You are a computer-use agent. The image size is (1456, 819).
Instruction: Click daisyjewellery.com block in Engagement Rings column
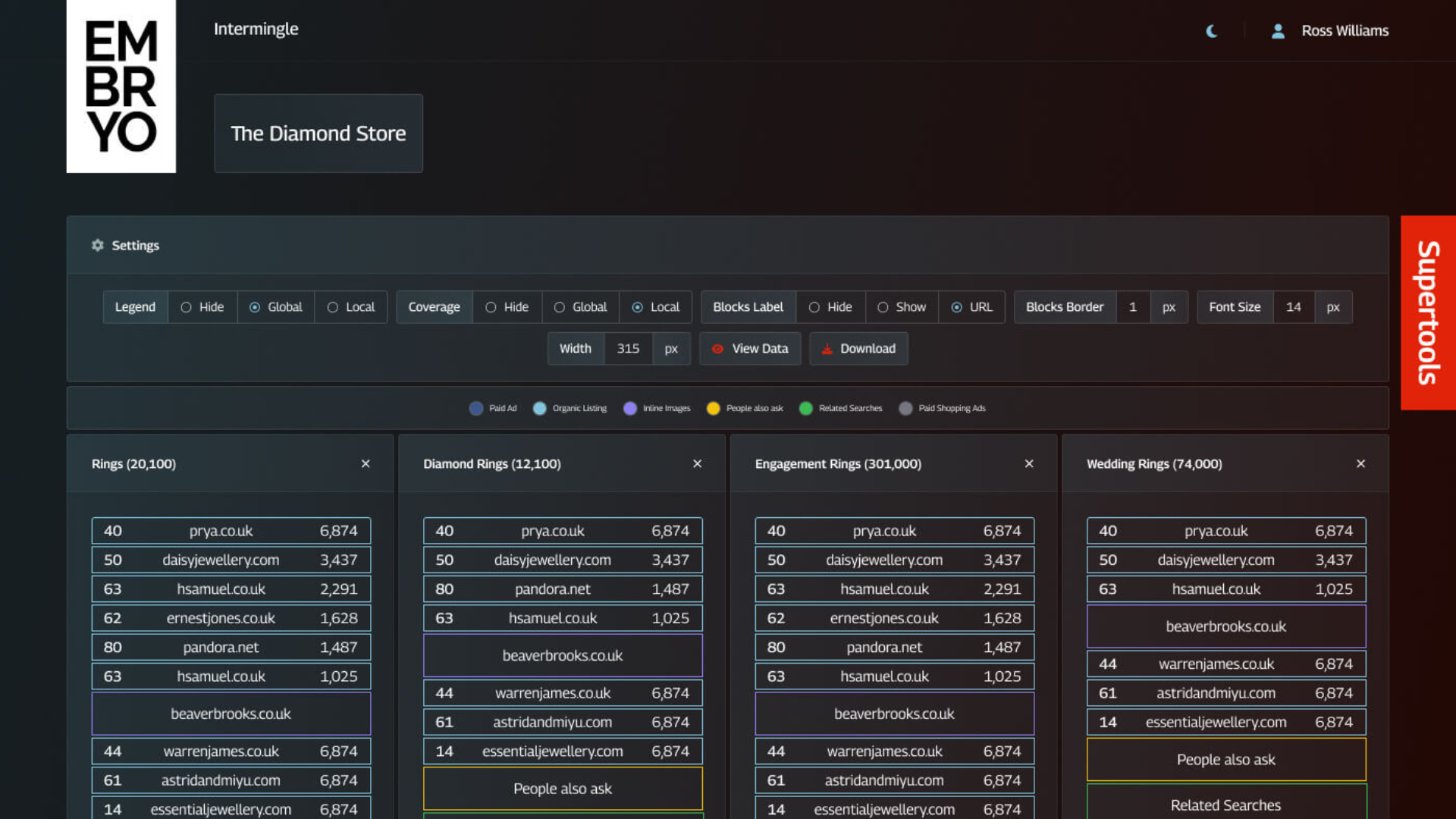point(895,560)
